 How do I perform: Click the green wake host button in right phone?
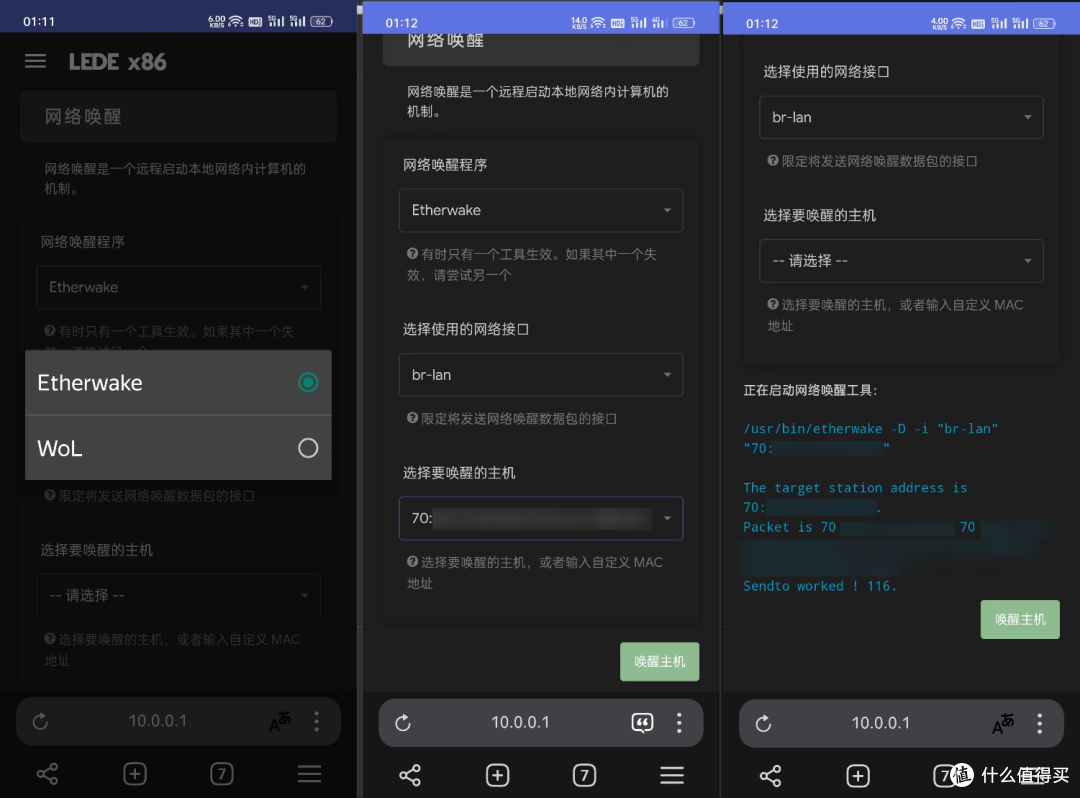point(1020,620)
